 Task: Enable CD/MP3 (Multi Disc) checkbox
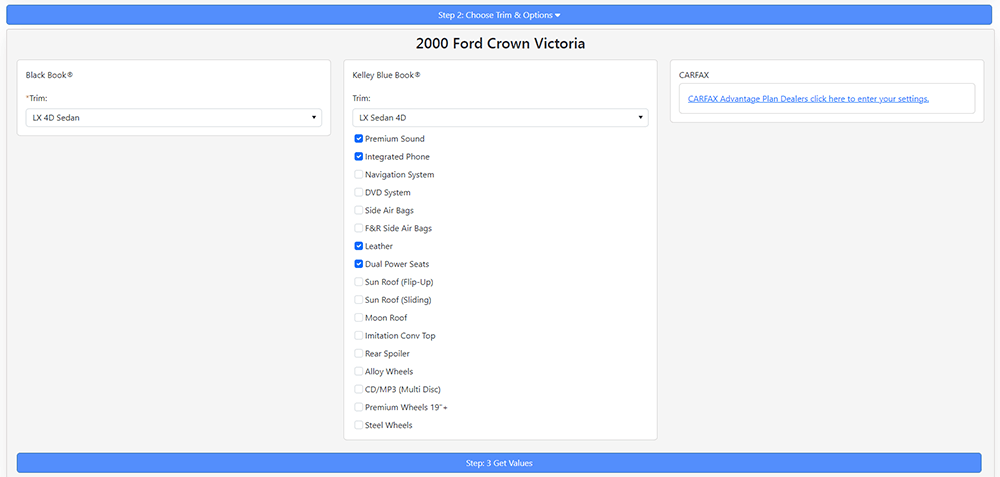(359, 390)
